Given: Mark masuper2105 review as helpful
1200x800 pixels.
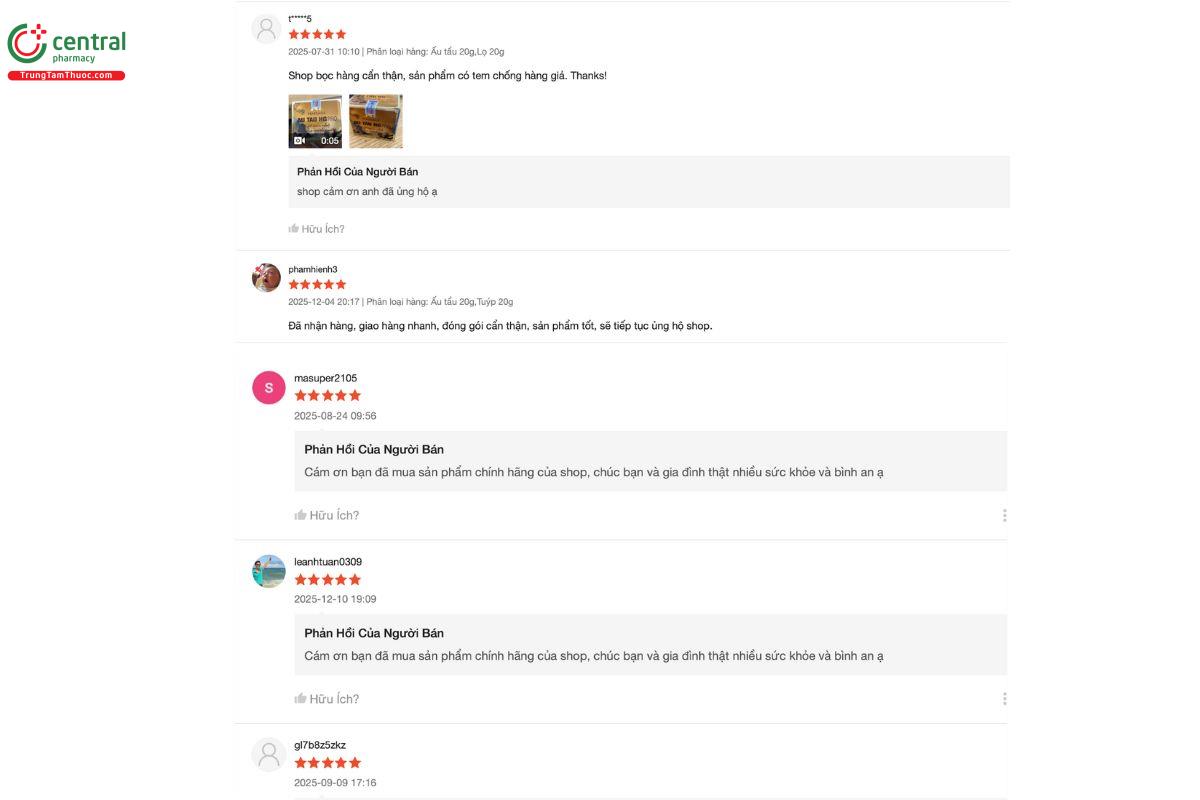Looking at the screenshot, I should [327, 515].
